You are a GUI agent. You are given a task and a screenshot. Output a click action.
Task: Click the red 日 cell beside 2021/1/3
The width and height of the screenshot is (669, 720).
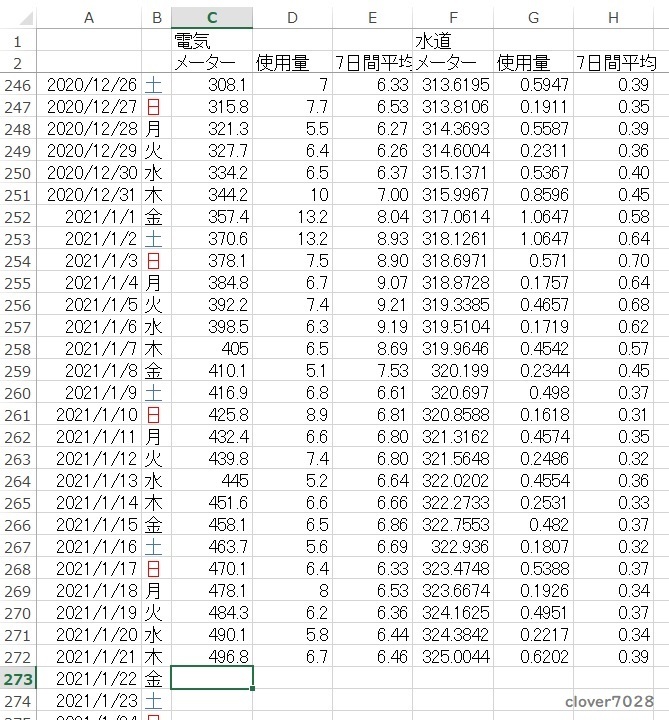[155, 260]
